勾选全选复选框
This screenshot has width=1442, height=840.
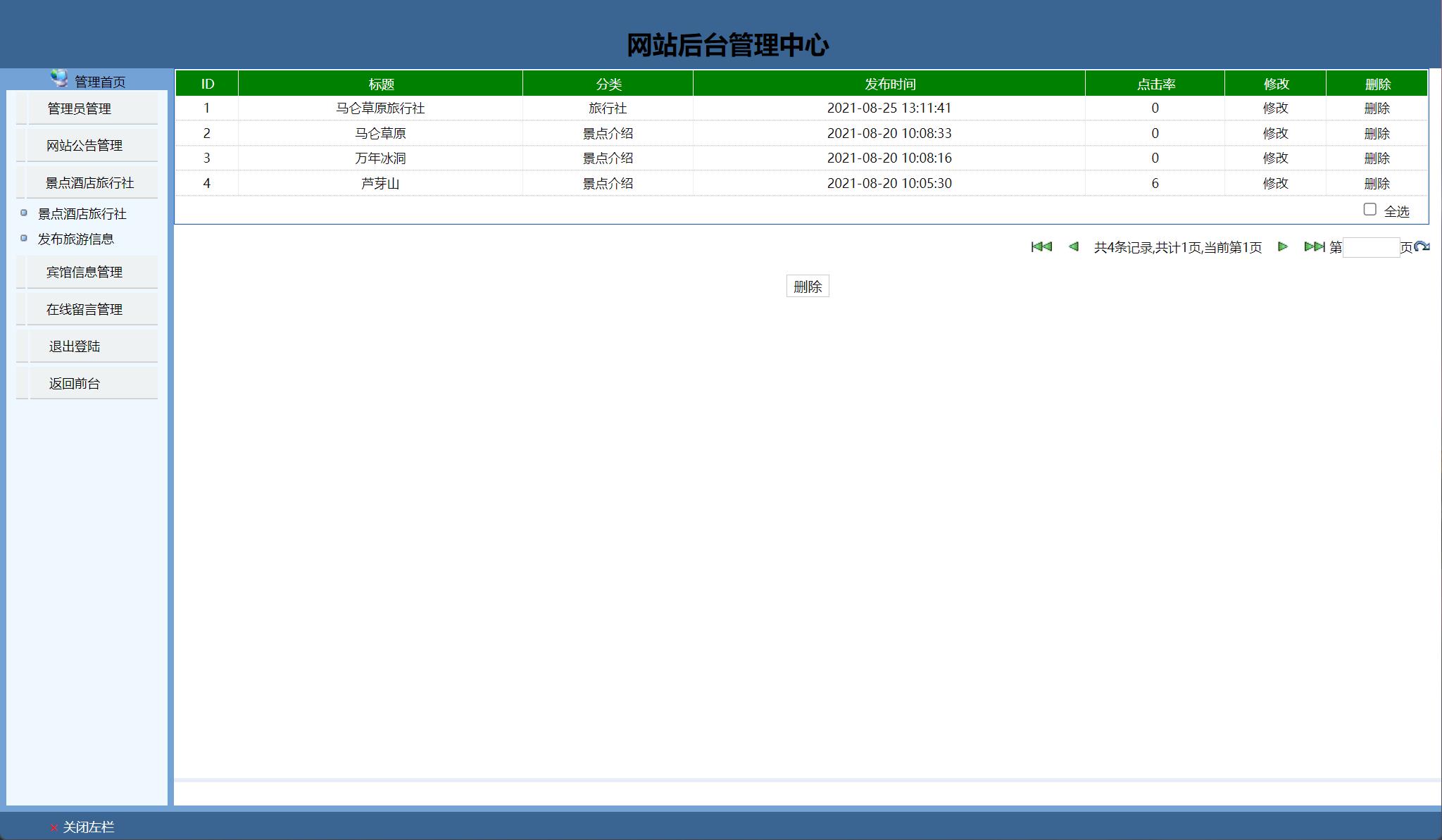coord(1369,210)
